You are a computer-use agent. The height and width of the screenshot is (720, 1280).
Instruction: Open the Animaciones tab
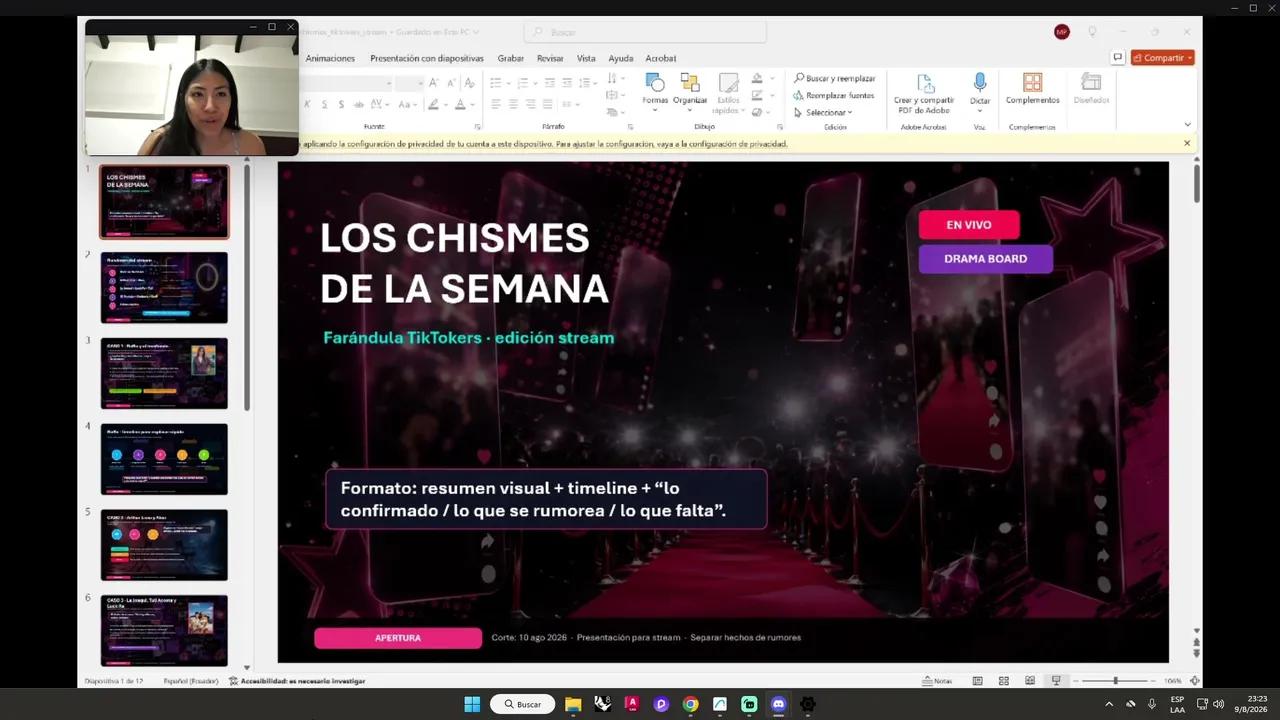tap(330, 58)
